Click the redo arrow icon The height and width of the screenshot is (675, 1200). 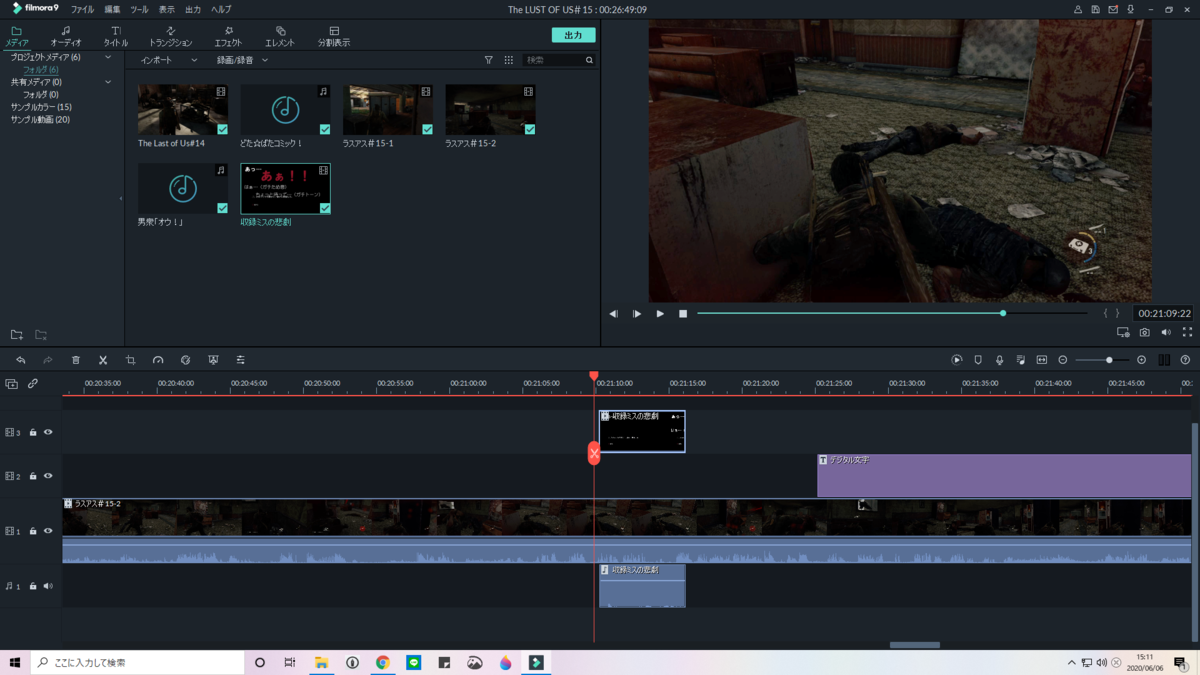(x=47, y=360)
